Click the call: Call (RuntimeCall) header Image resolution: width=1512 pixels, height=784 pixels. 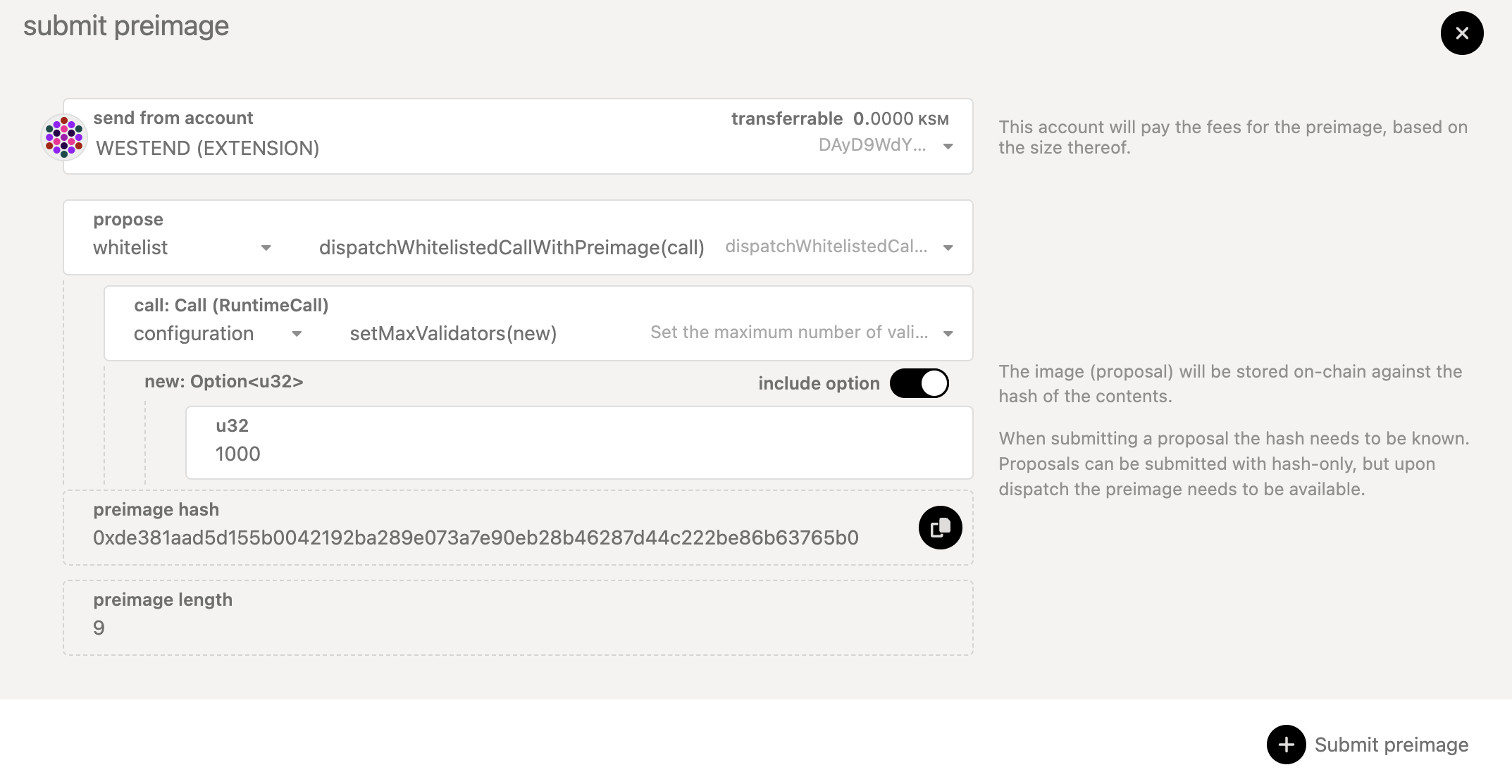pos(233,306)
